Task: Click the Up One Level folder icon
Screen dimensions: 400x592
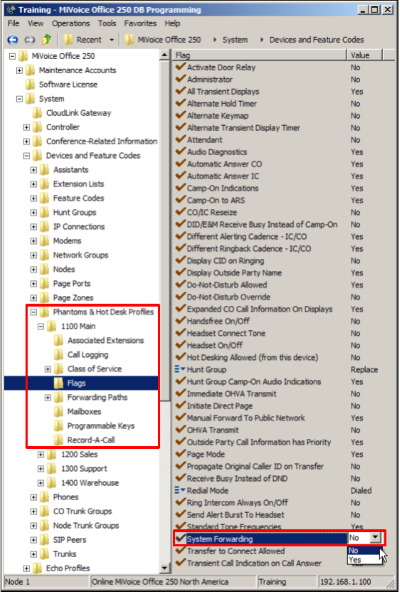Action: pos(47,39)
